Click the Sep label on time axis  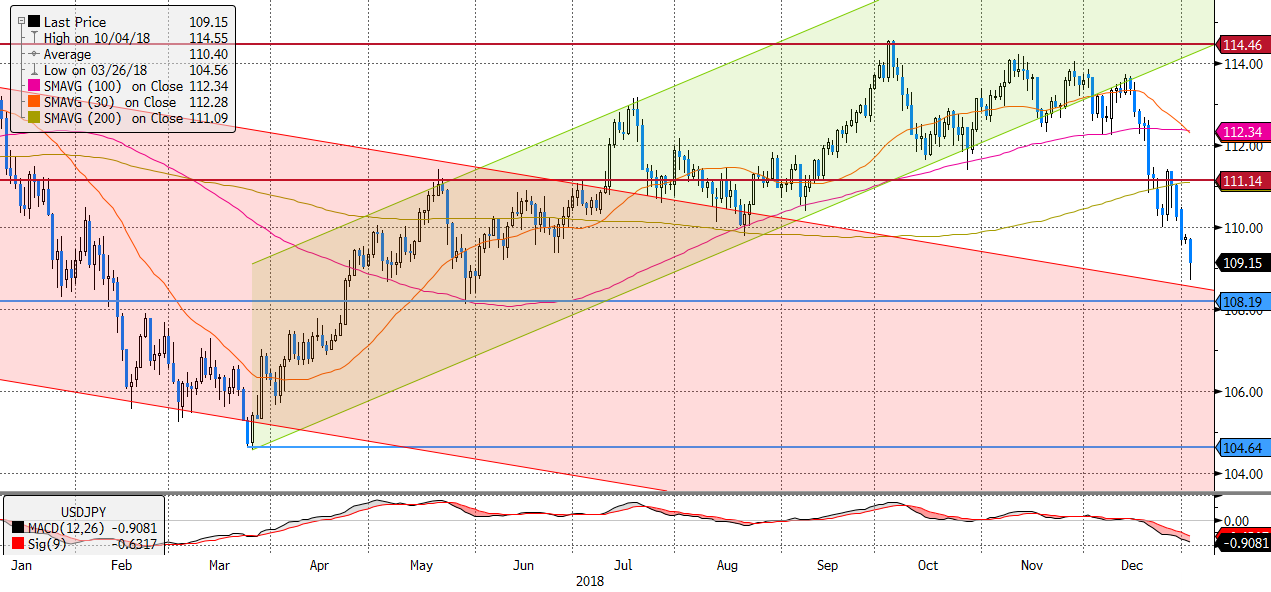pos(828,566)
